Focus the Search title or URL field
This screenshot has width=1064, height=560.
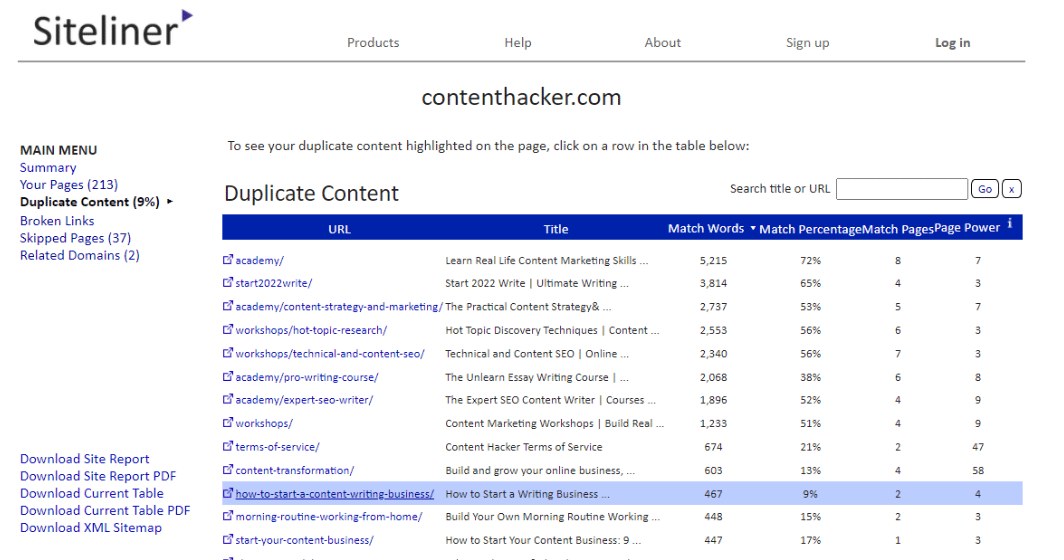902,189
